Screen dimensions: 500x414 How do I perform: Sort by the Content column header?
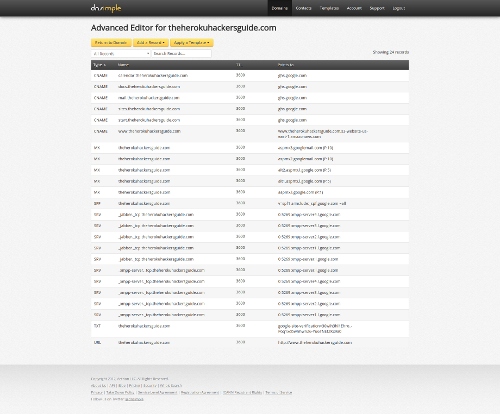point(286,65)
